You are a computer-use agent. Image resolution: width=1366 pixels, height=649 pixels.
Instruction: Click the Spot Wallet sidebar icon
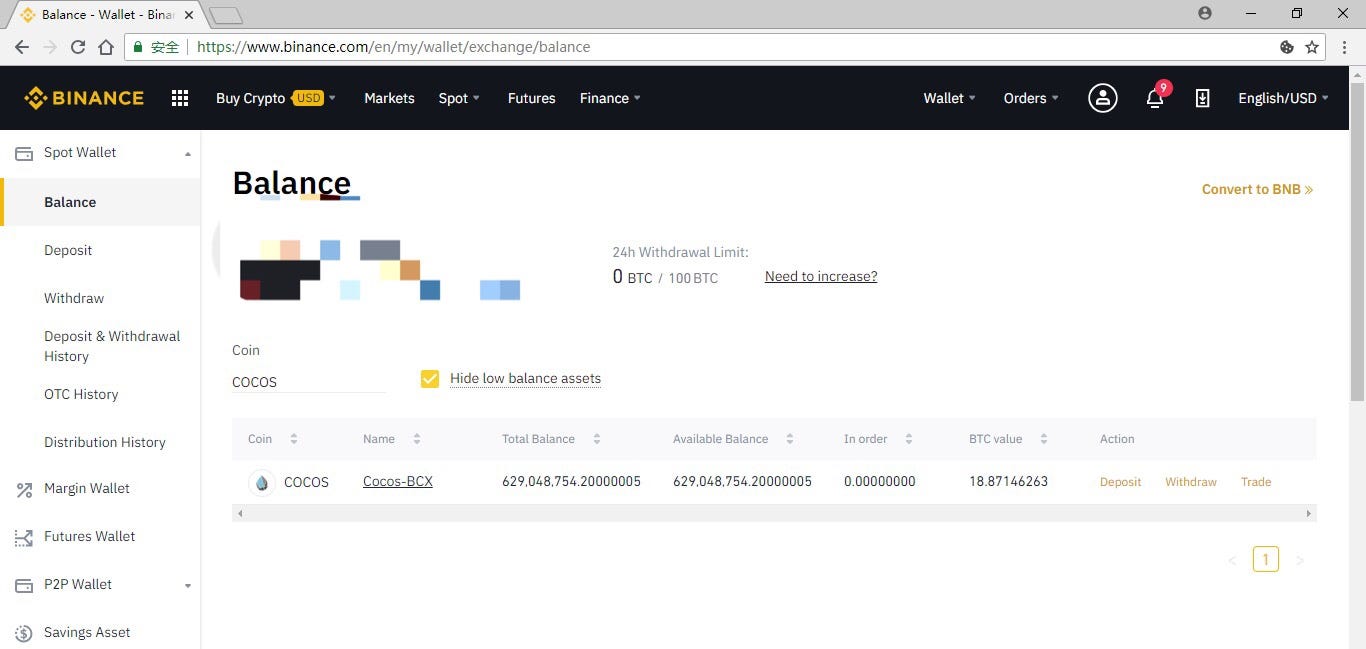(x=24, y=153)
